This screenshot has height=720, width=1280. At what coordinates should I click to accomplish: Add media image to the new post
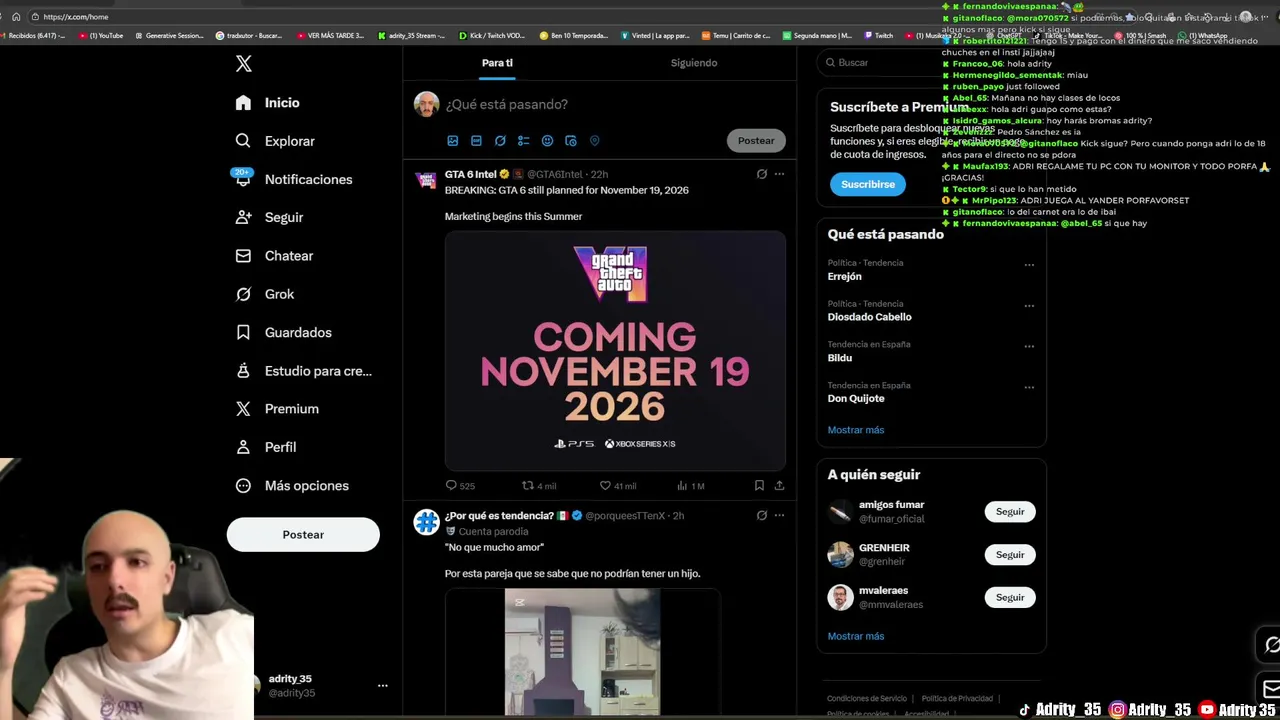click(453, 141)
